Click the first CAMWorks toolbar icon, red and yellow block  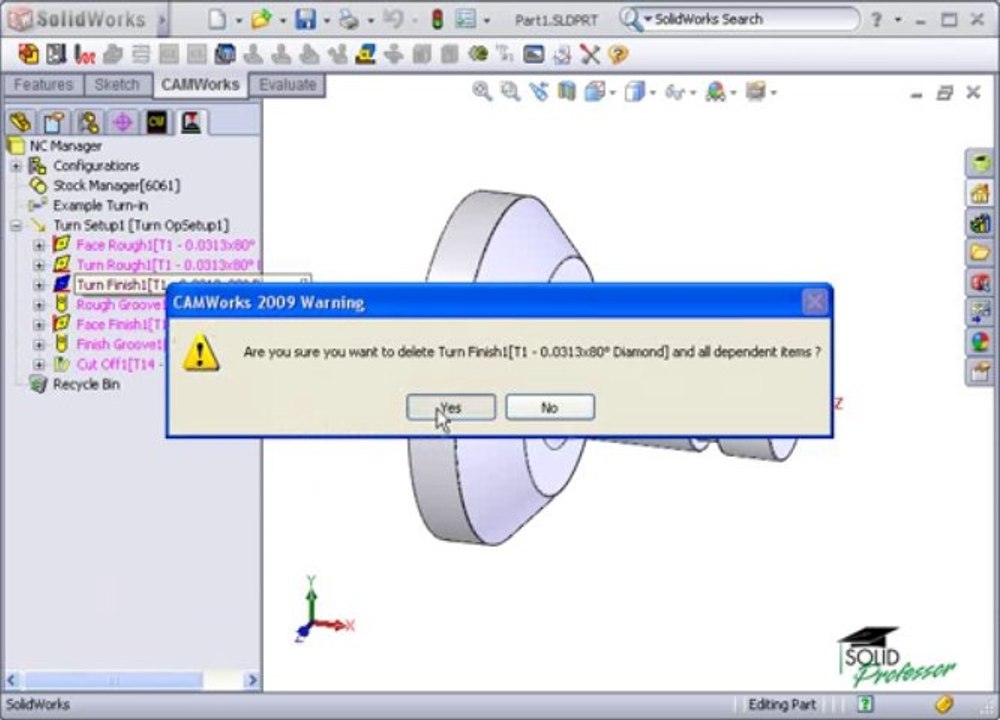(28, 54)
